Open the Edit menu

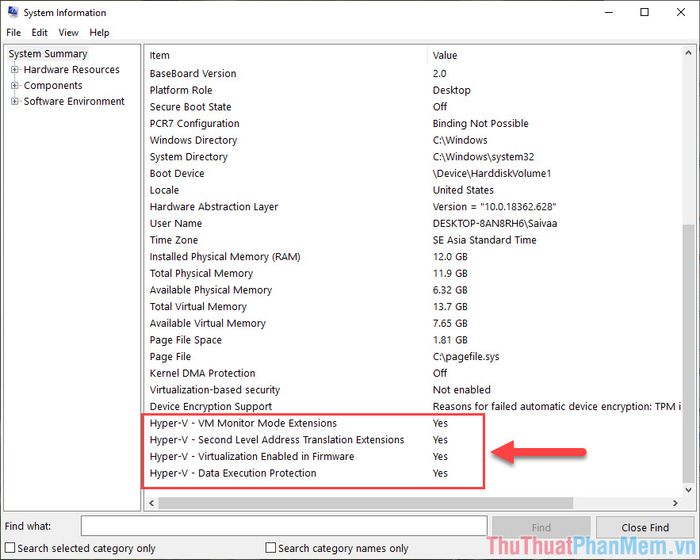pyautogui.click(x=39, y=33)
